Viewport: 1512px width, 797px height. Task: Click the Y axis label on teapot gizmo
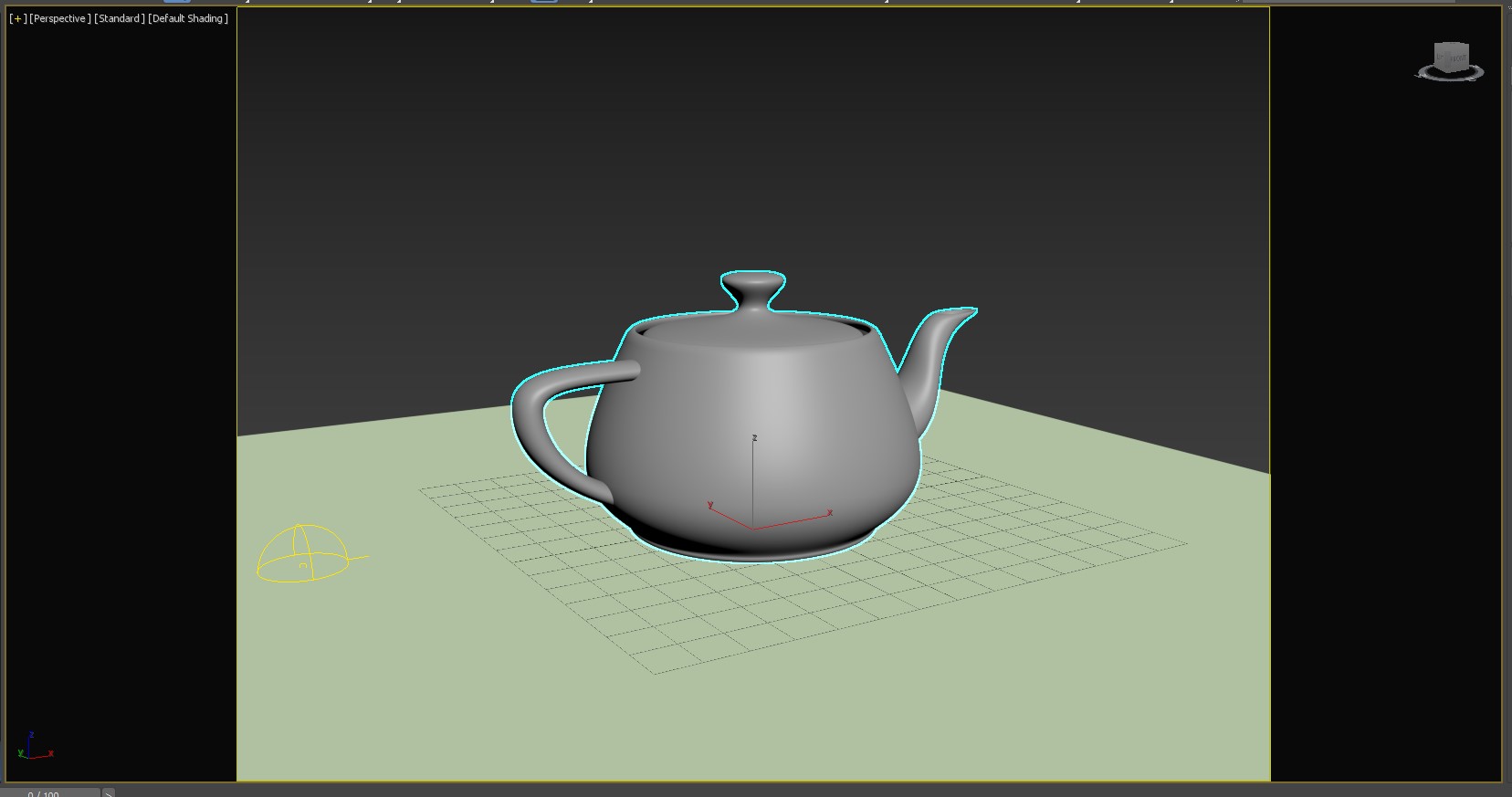710,505
